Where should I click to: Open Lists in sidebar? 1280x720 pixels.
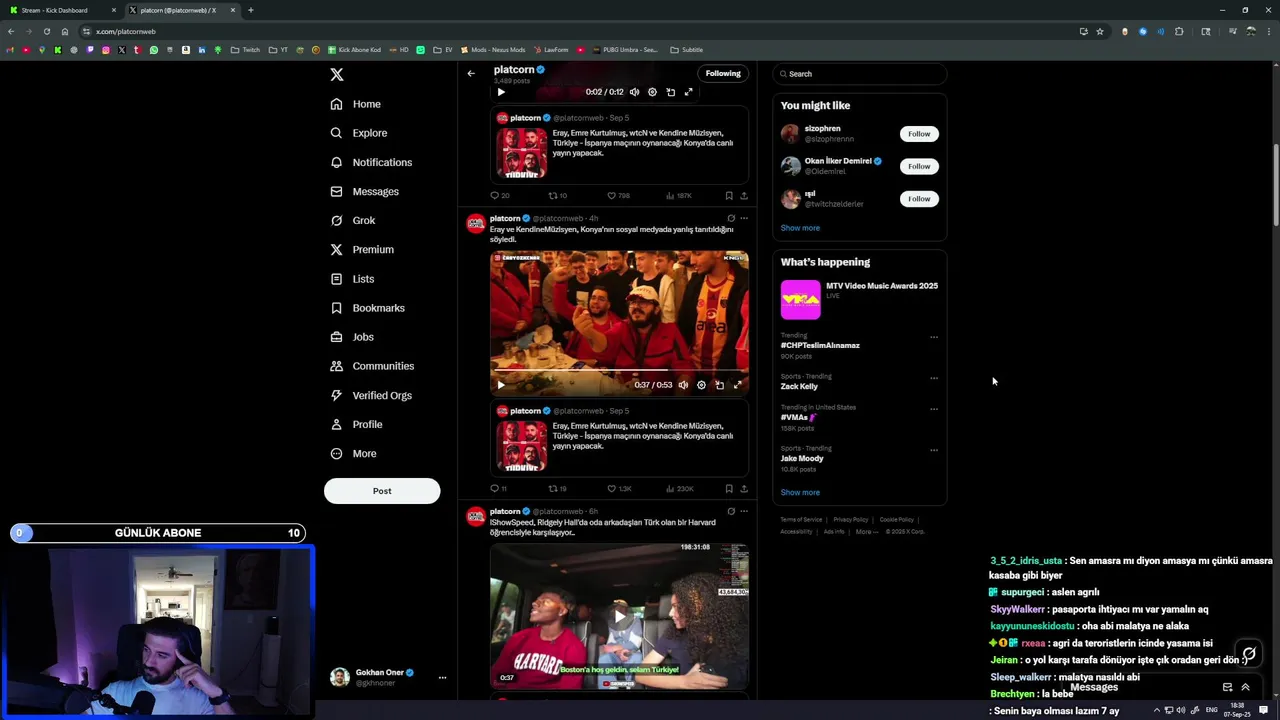[351, 279]
